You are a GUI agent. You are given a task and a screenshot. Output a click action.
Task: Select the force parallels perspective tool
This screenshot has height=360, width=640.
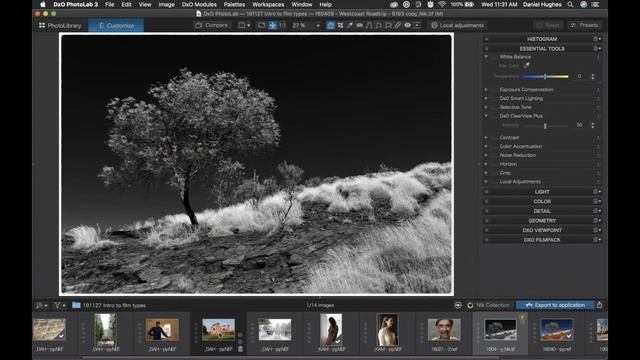(x=369, y=25)
